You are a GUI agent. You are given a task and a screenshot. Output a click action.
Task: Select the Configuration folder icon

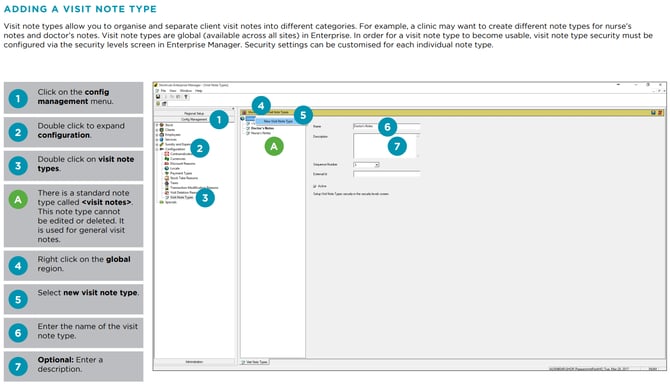(x=162, y=149)
